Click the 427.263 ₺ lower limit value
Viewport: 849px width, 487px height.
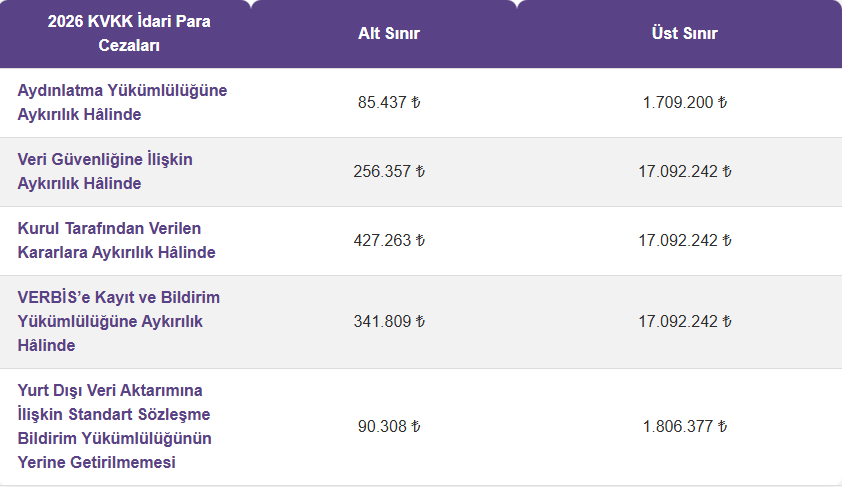388,241
